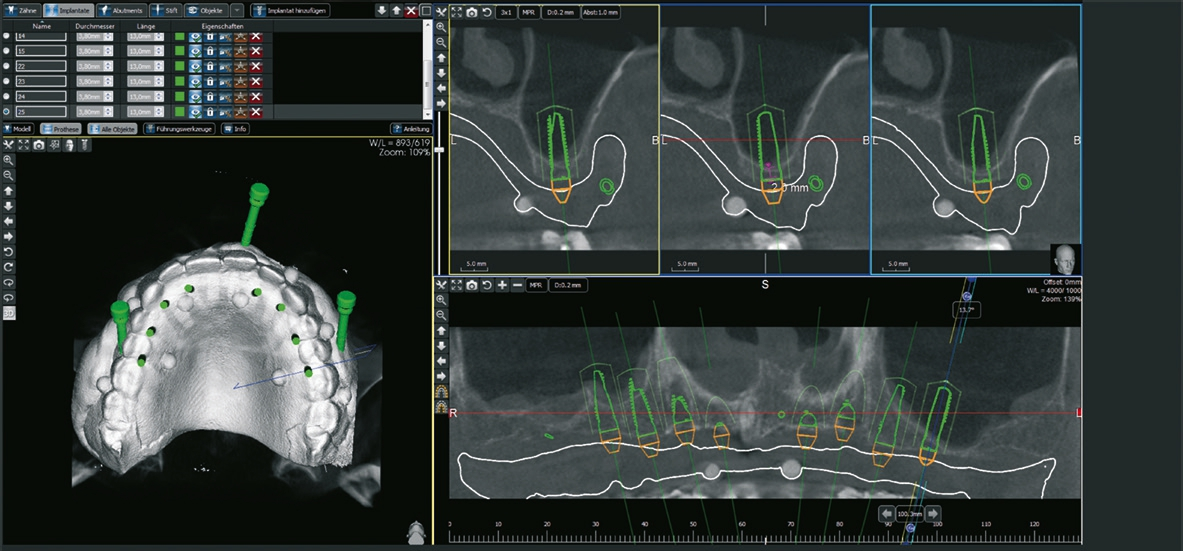The image size is (1183, 551).
Task: Open the wrench settings icon in the cross-section view
Action: (x=441, y=12)
